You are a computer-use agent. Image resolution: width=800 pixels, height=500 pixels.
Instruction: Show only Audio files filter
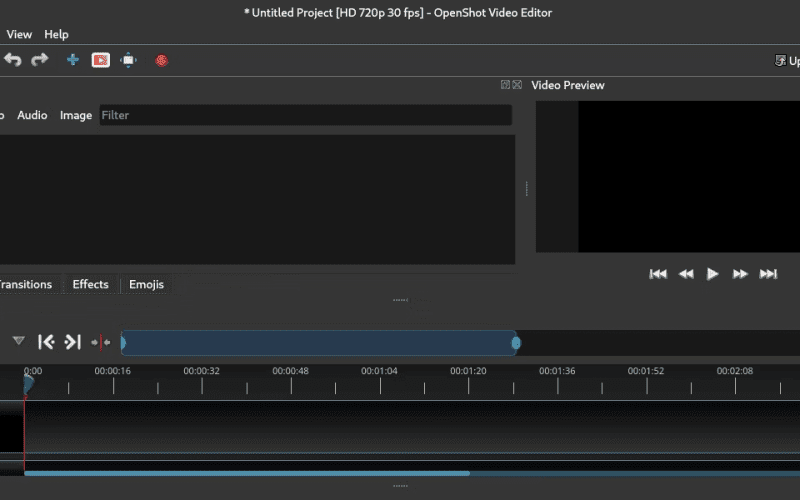[x=32, y=115]
